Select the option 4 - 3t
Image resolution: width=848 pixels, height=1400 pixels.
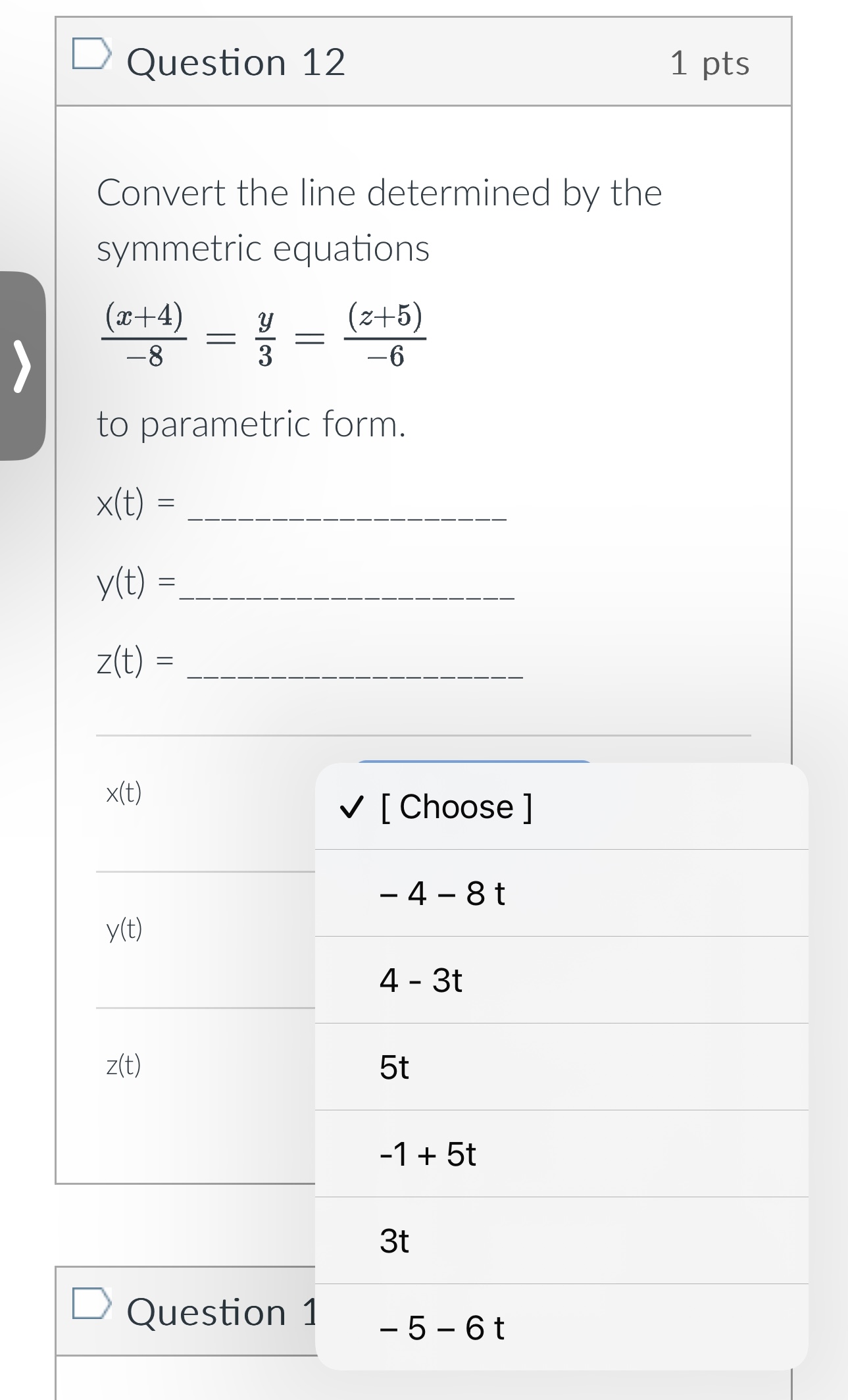coord(420,981)
